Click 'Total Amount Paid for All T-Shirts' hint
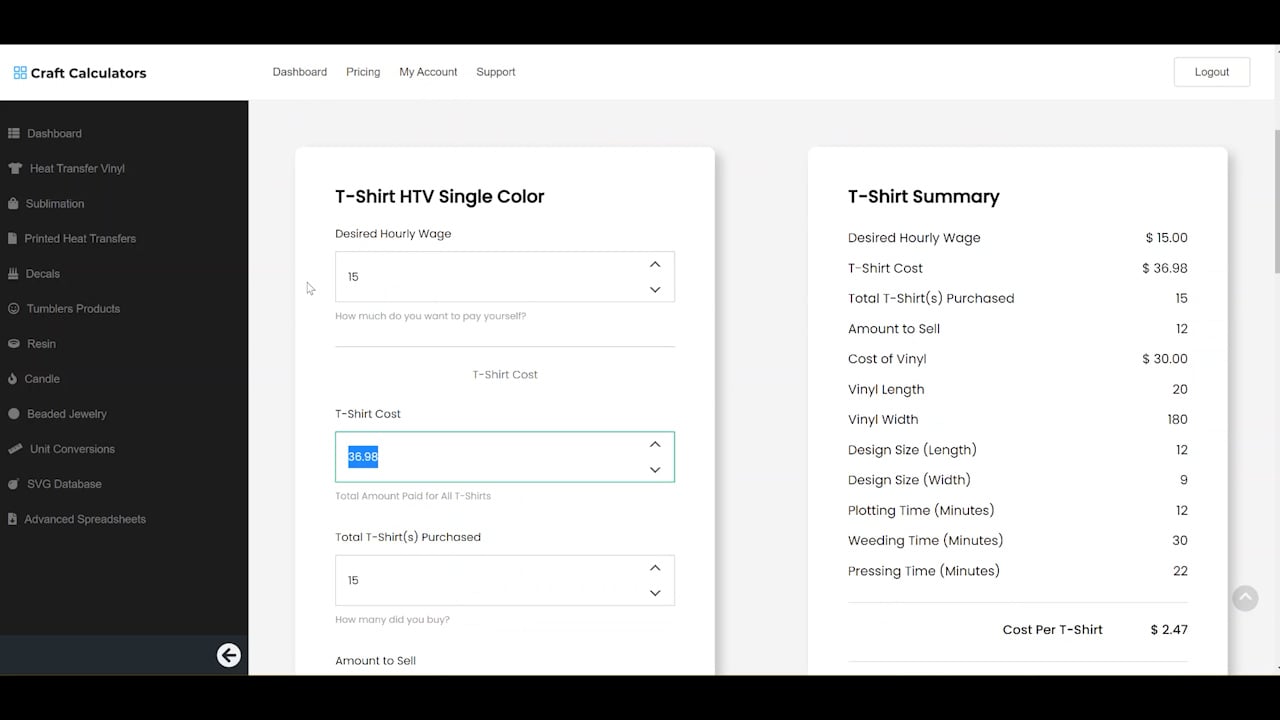Viewport: 1280px width, 720px height. 413,496
